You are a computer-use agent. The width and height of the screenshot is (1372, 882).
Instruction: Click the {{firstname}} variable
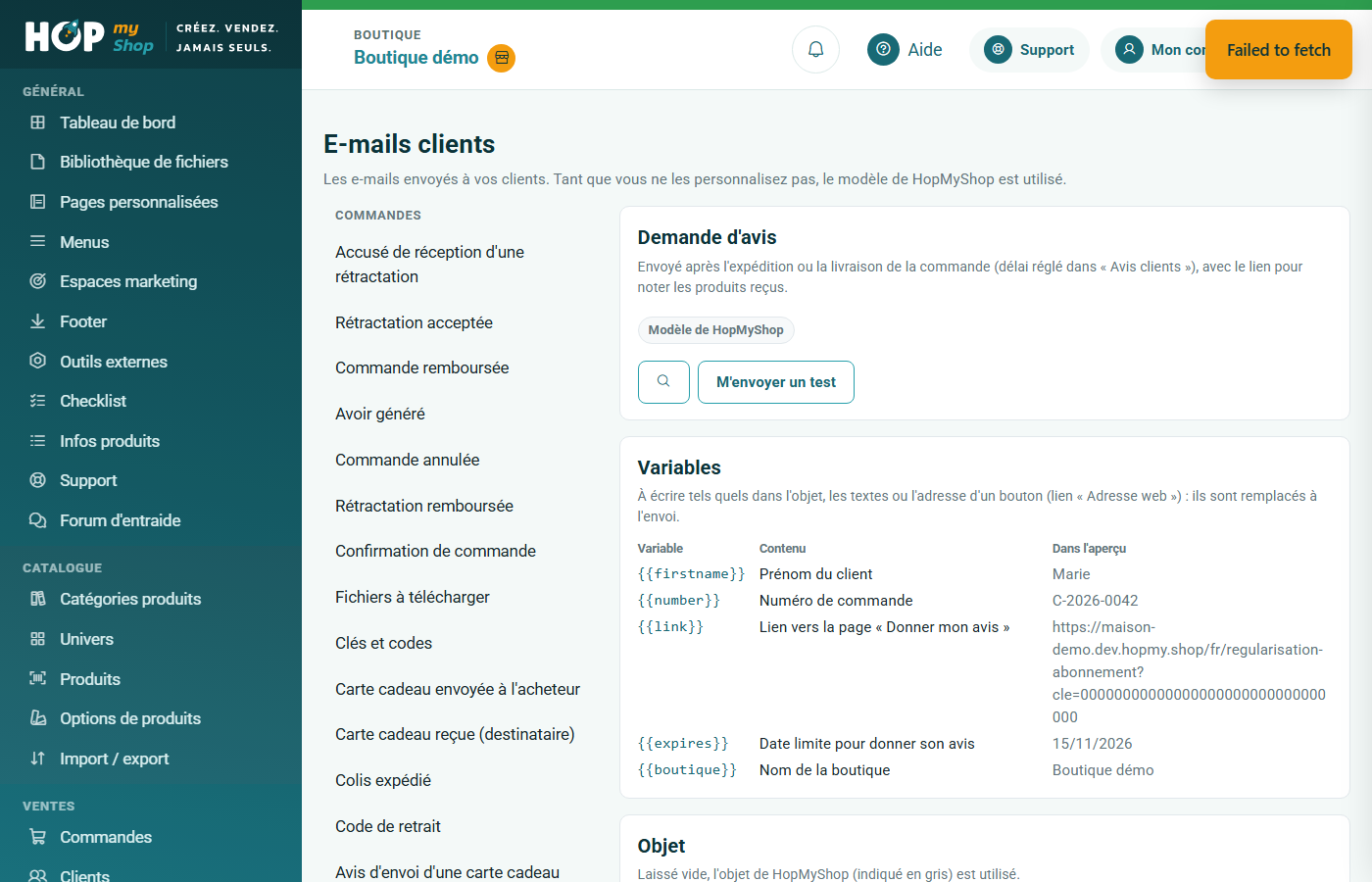point(691,574)
